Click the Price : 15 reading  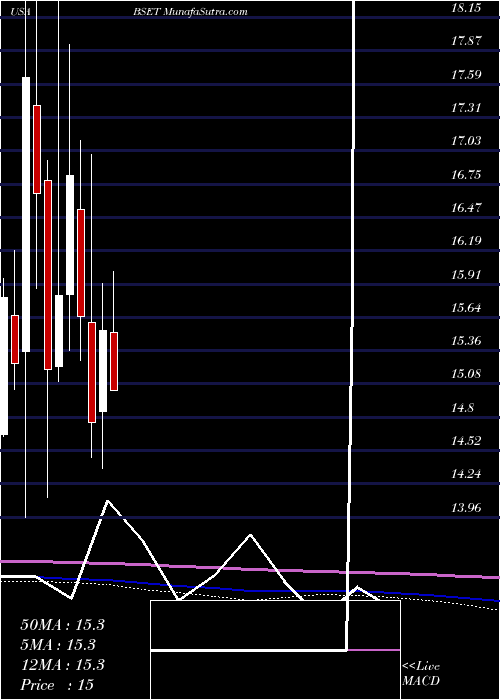coord(57,685)
